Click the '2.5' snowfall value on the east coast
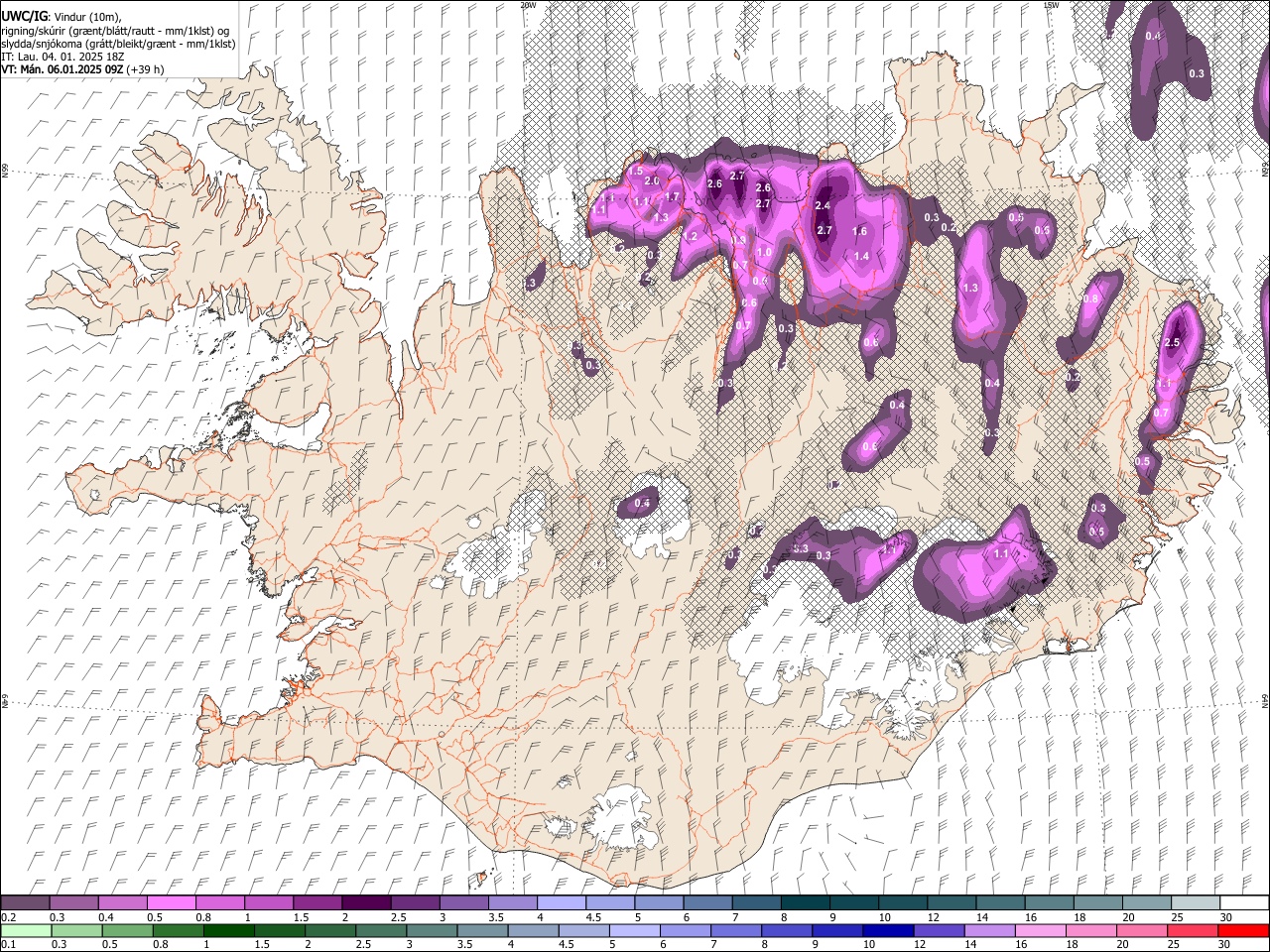The width and height of the screenshot is (1270, 952). (x=1172, y=342)
